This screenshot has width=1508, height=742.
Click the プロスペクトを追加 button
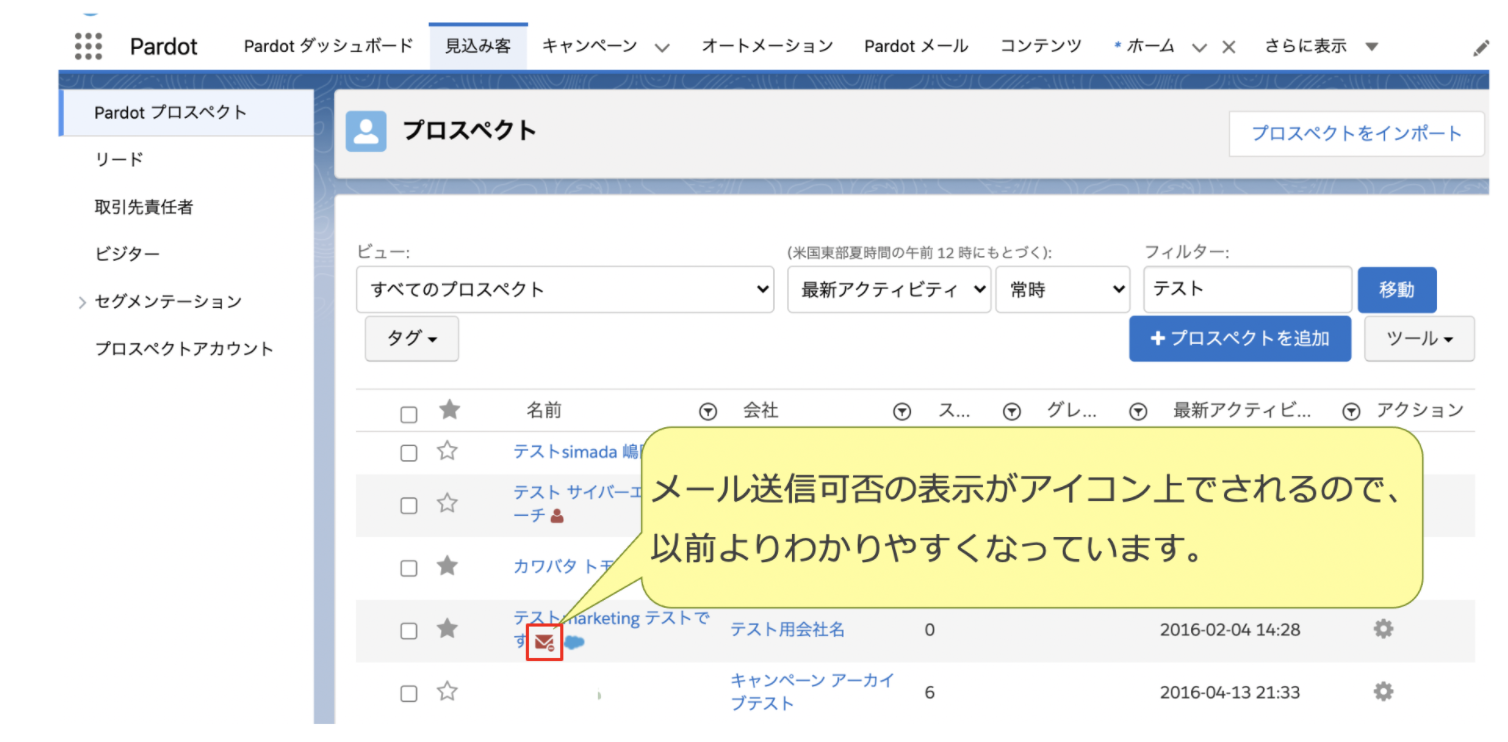coord(1240,339)
